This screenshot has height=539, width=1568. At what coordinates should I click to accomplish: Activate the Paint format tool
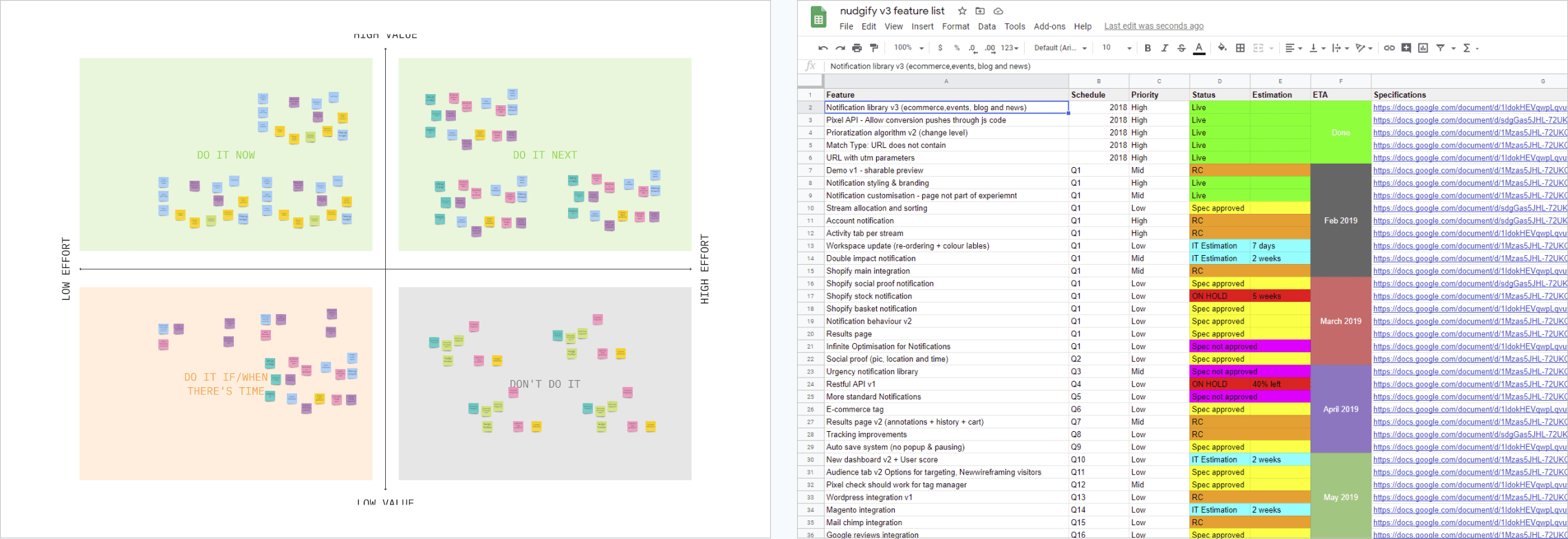tap(874, 48)
